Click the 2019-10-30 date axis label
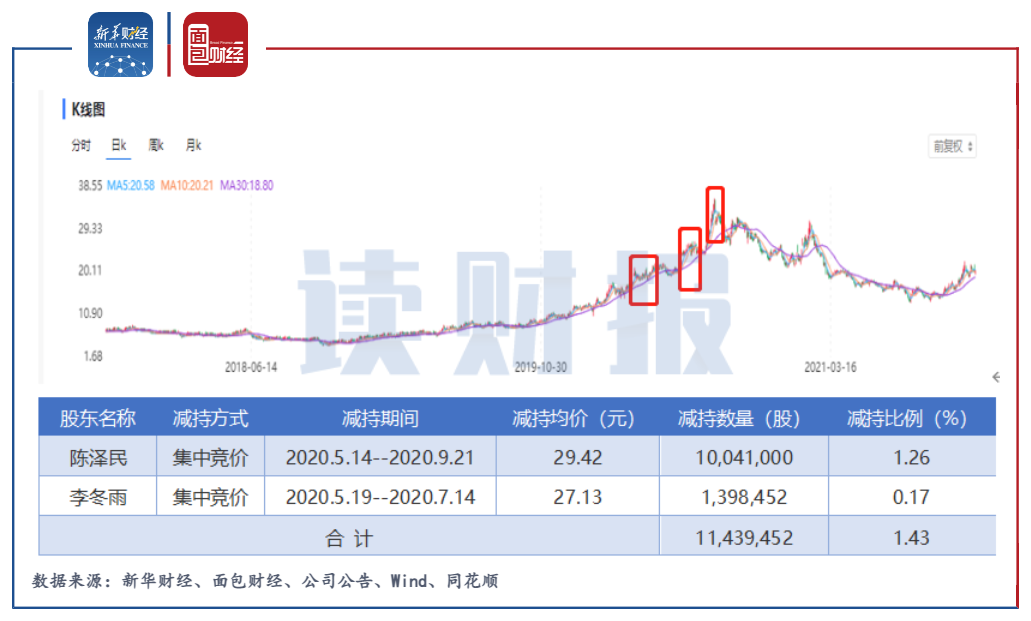 [541, 367]
